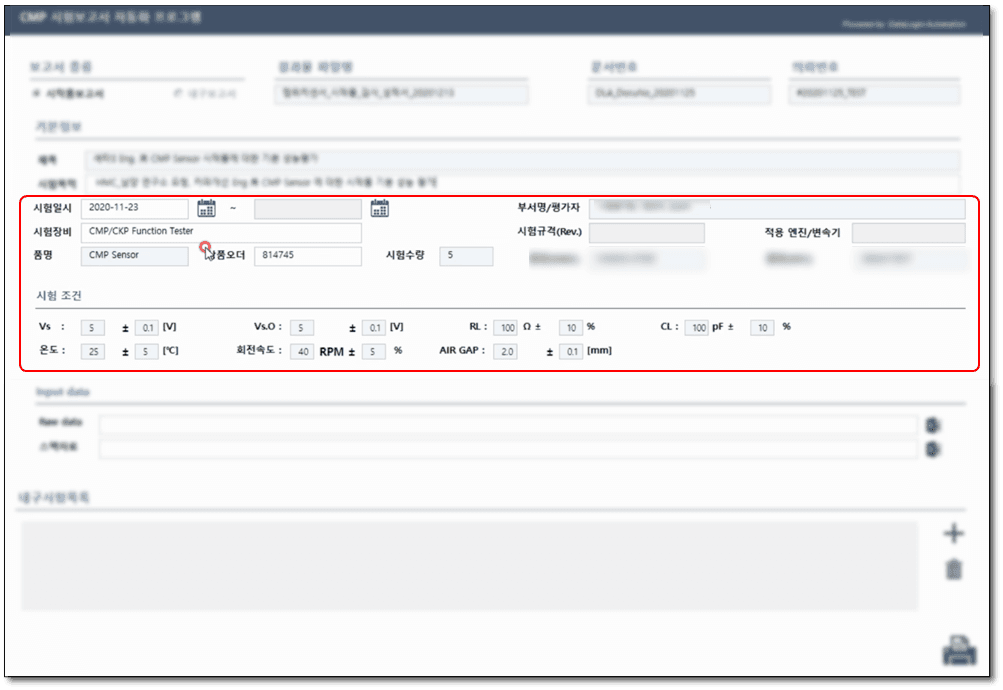1003x690 pixels.
Task: Edit the CL capacitance value 100
Action: 697,328
